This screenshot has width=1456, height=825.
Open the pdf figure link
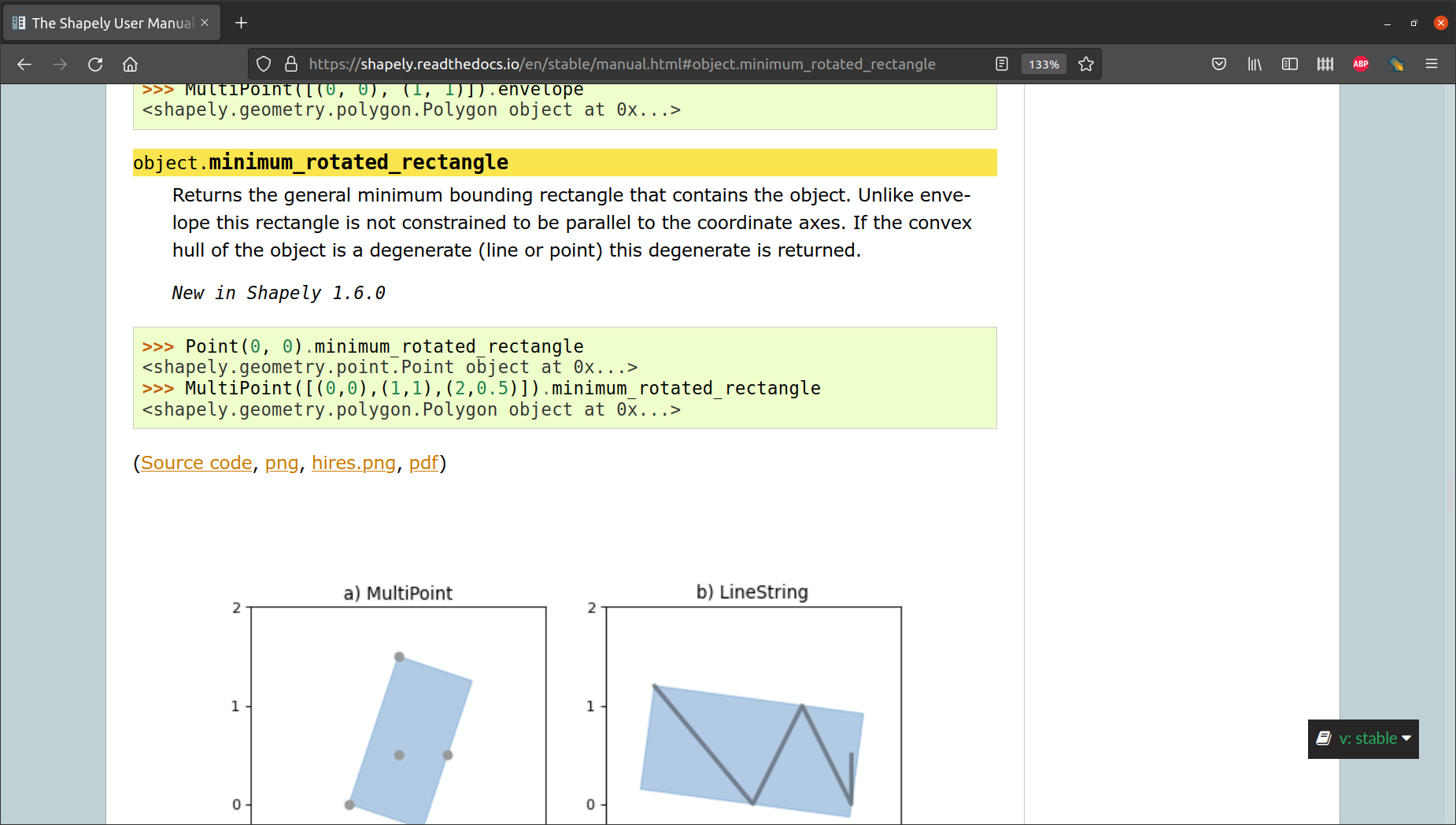[x=423, y=463]
